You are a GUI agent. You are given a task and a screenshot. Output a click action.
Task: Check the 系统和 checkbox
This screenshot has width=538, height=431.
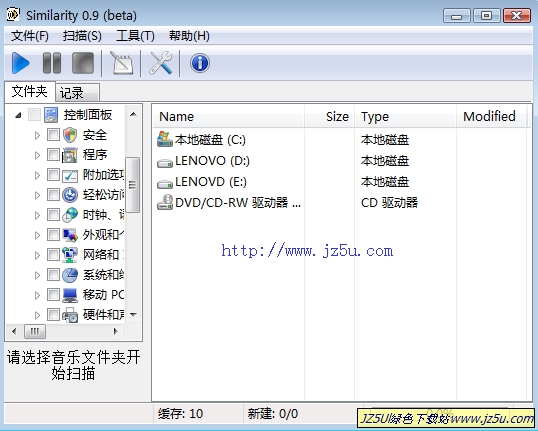[53, 275]
